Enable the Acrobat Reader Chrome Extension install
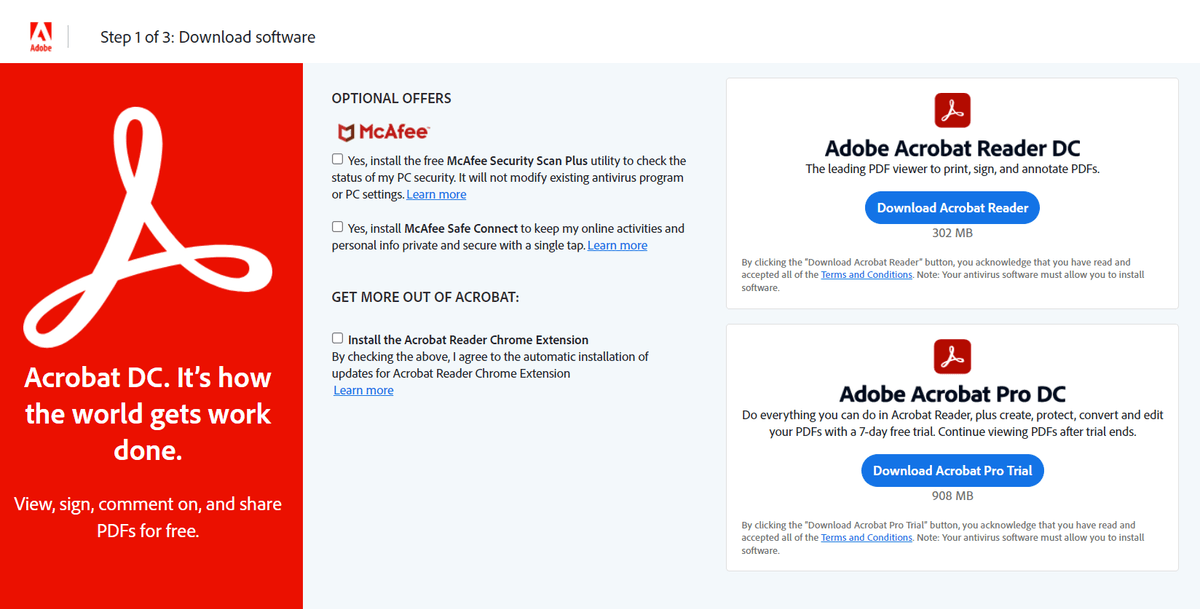The width and height of the screenshot is (1200, 609). coord(337,337)
